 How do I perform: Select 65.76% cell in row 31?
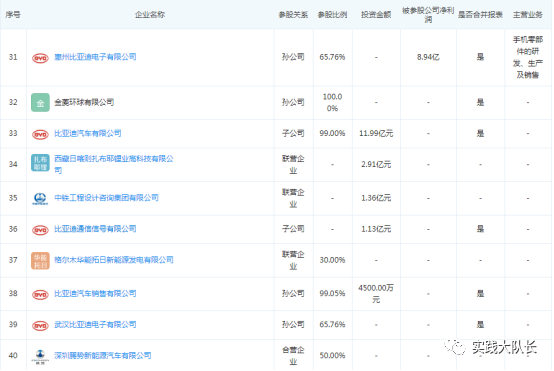tap(332, 57)
